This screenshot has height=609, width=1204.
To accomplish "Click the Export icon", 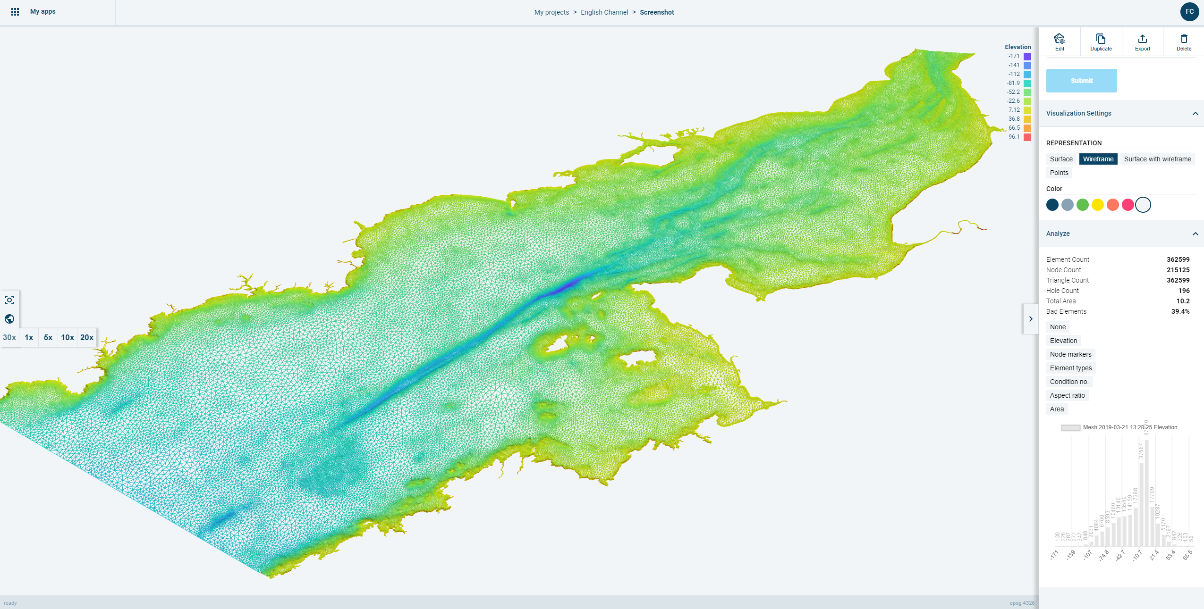I will point(1142,39).
